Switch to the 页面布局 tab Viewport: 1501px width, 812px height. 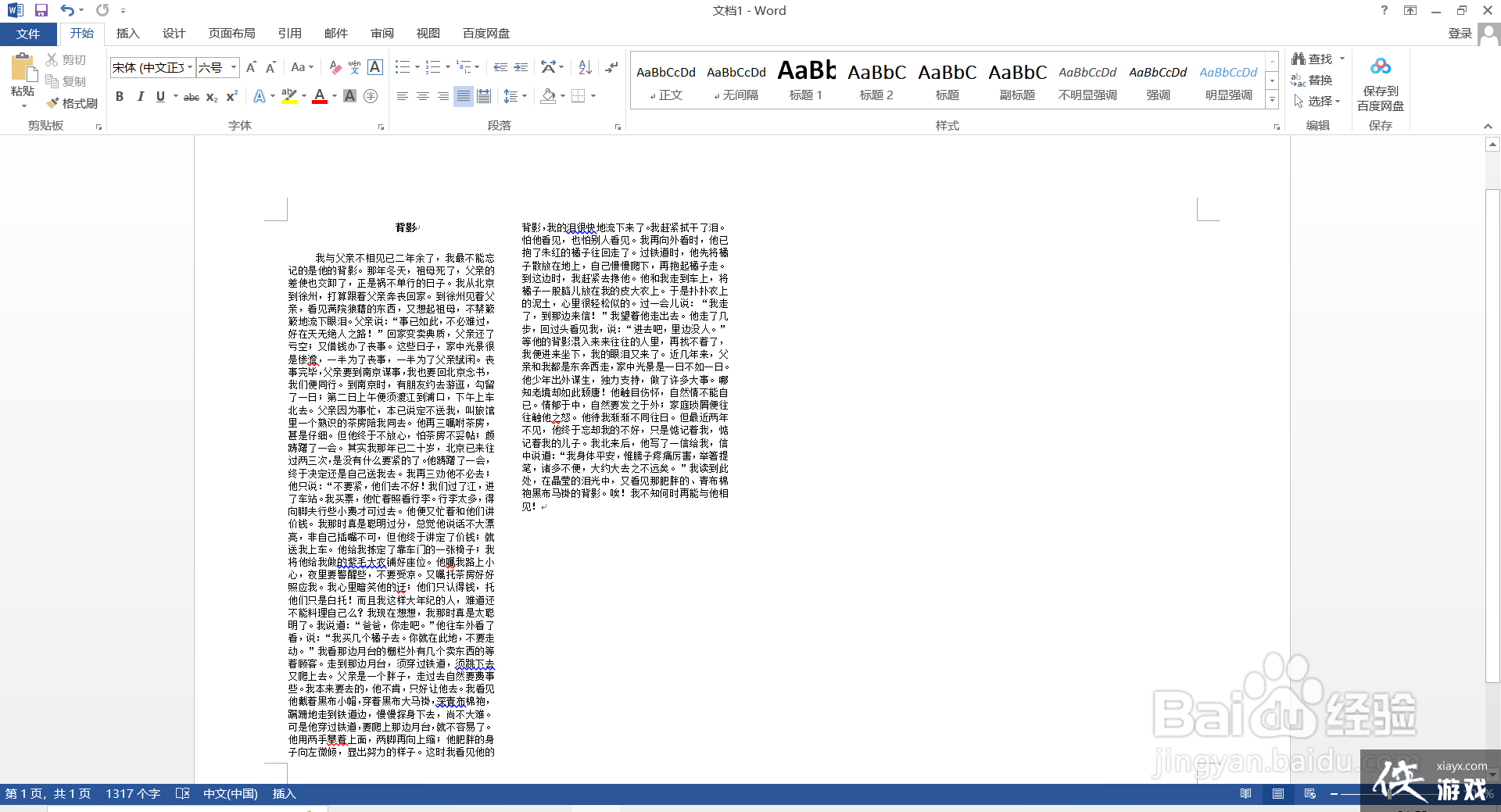[x=231, y=34]
